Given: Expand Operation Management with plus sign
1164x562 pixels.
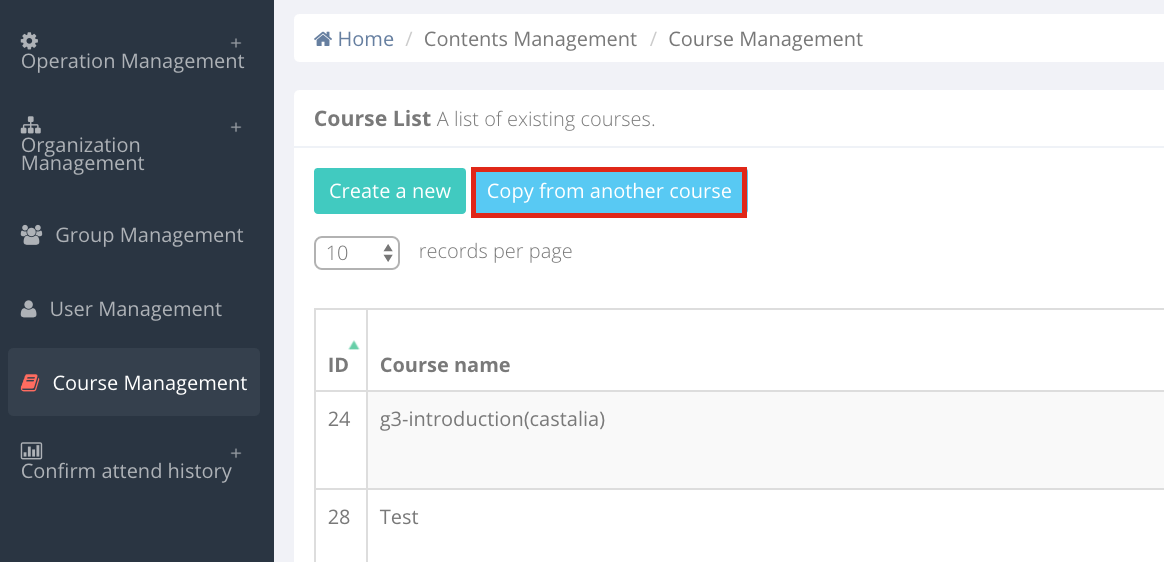Looking at the screenshot, I should [236, 42].
